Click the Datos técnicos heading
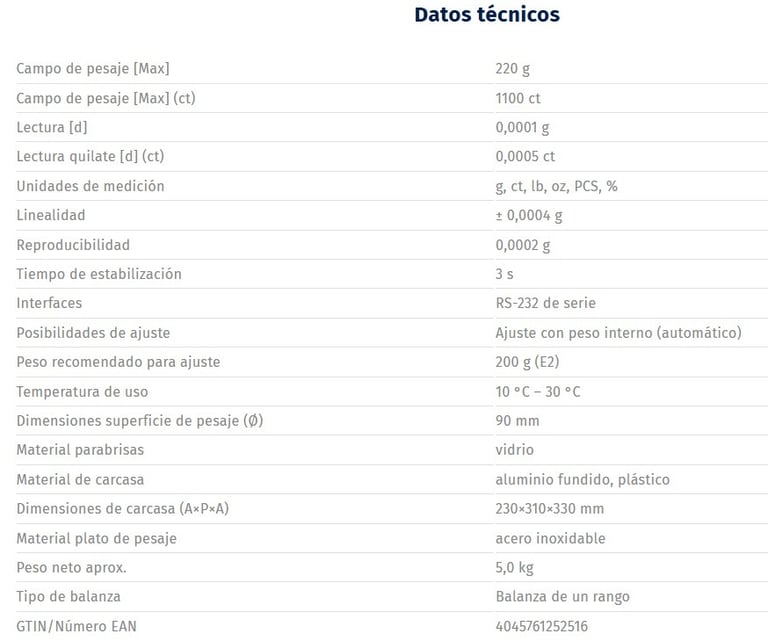Viewport: 768px width, 639px height. (x=487, y=15)
